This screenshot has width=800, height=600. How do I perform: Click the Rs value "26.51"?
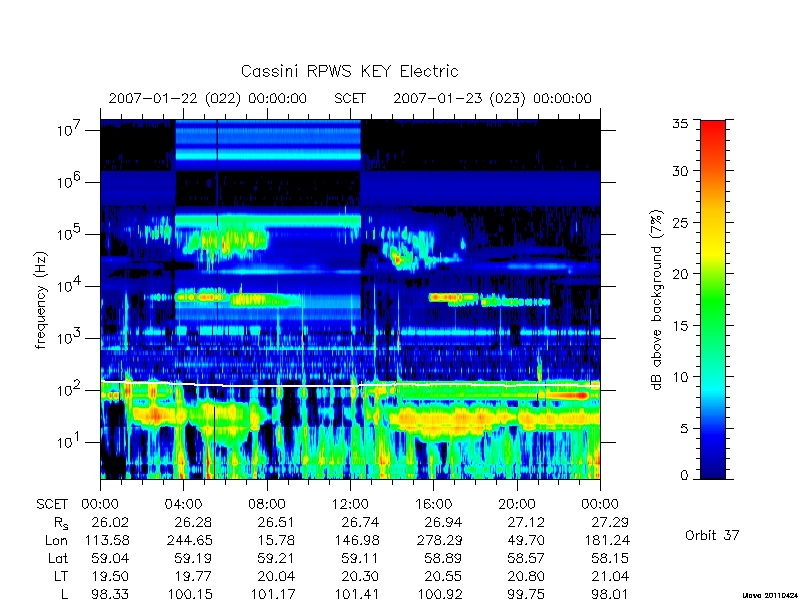tap(276, 522)
